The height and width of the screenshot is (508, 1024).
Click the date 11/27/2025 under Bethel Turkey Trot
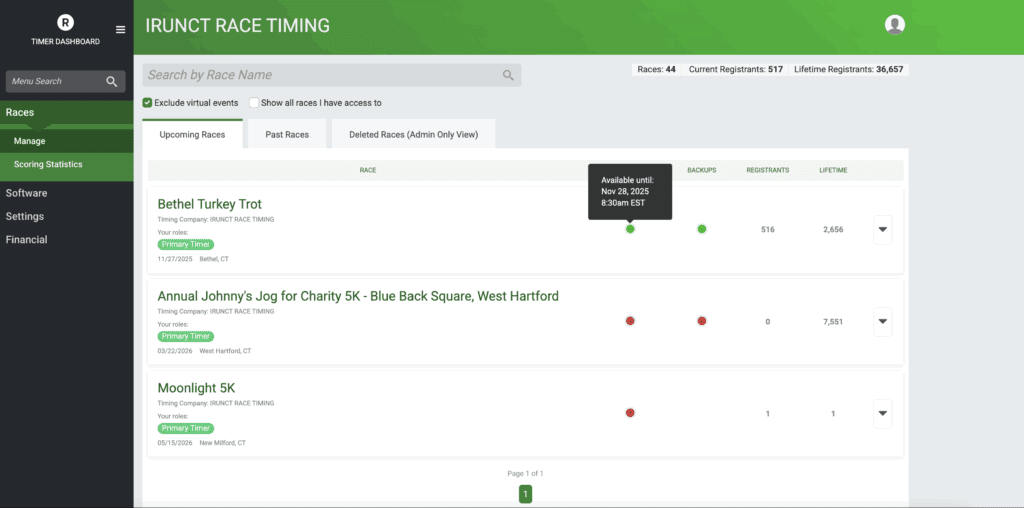coord(175,259)
